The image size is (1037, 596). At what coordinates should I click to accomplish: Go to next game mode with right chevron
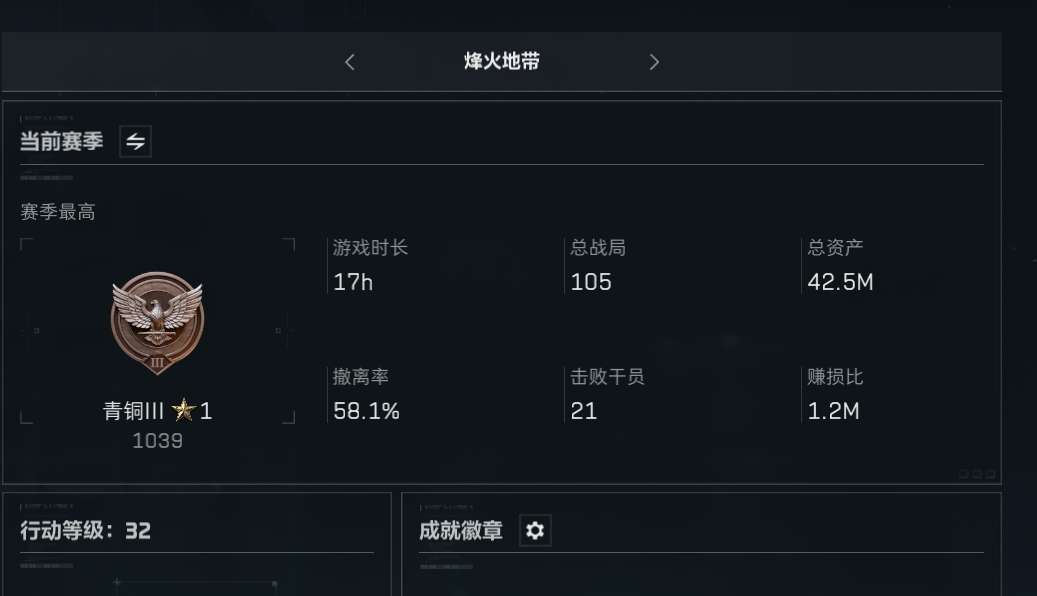point(654,62)
